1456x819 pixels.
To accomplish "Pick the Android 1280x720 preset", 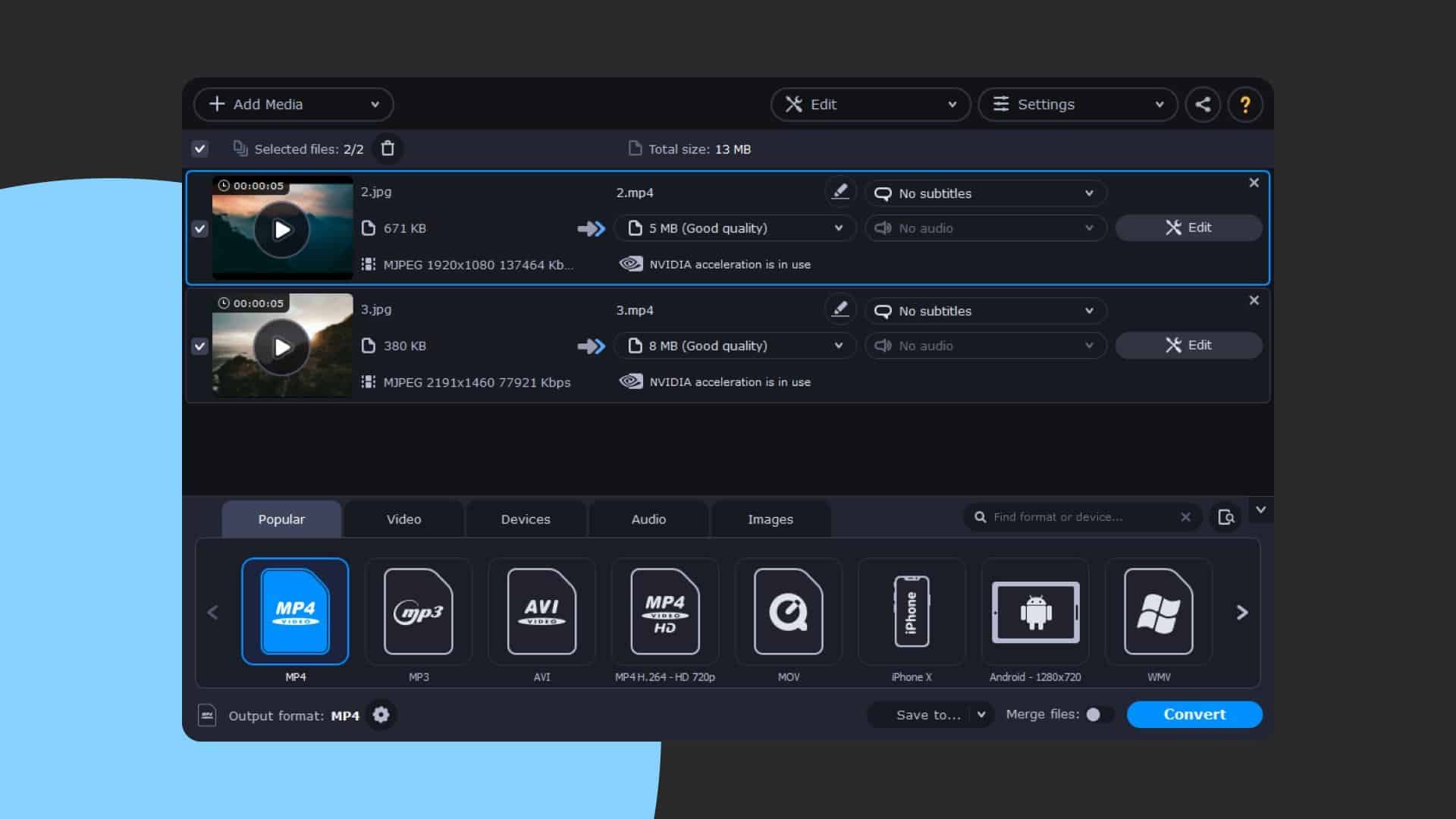I will (1035, 612).
